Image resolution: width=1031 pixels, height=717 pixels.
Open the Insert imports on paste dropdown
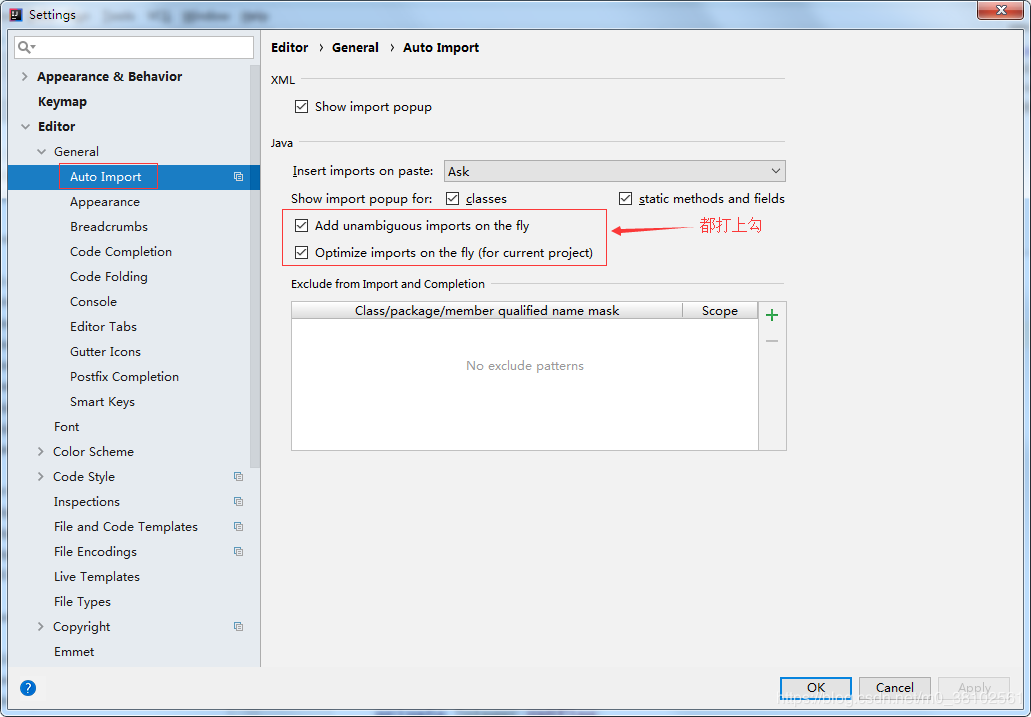(x=614, y=171)
